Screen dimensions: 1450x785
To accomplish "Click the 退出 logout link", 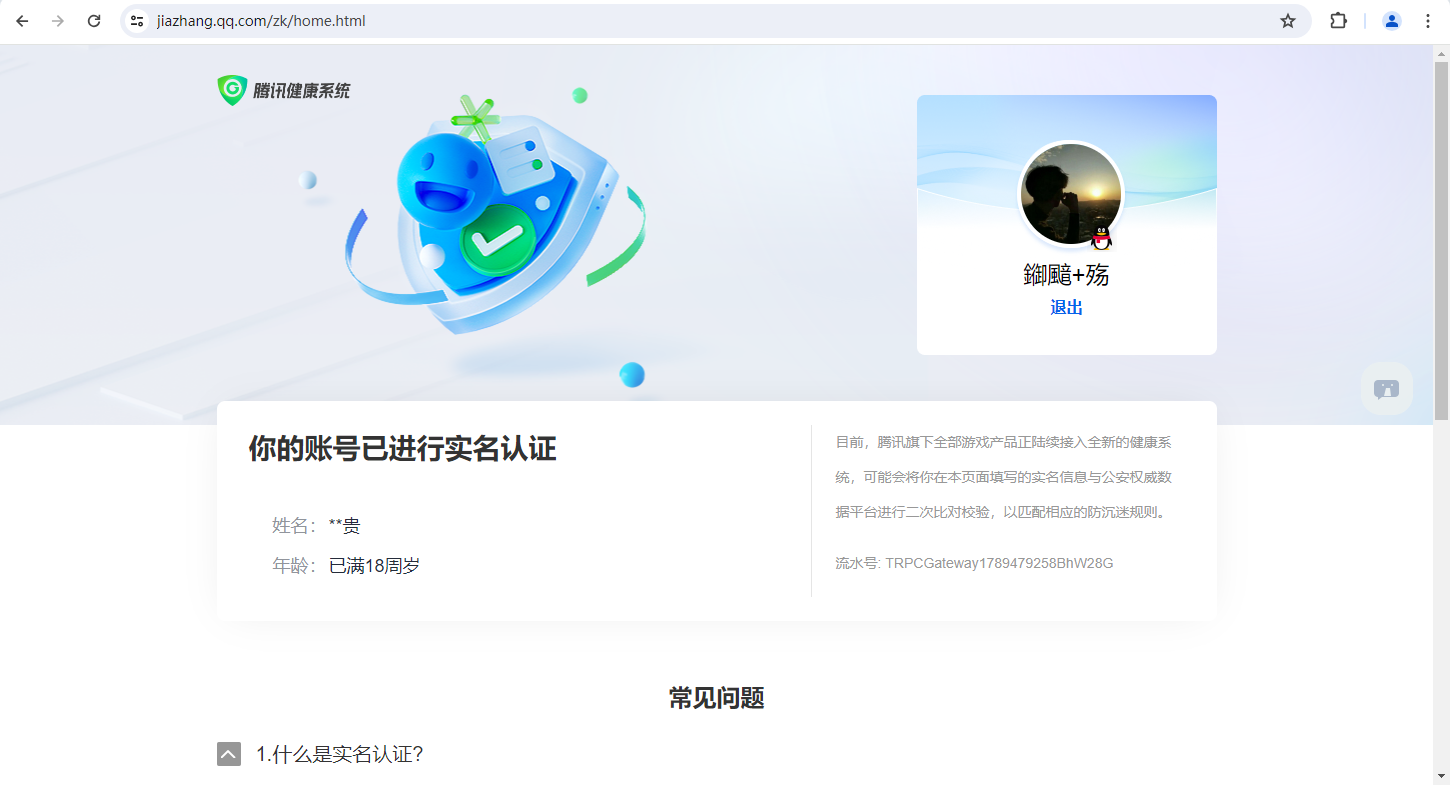I will click(x=1067, y=308).
